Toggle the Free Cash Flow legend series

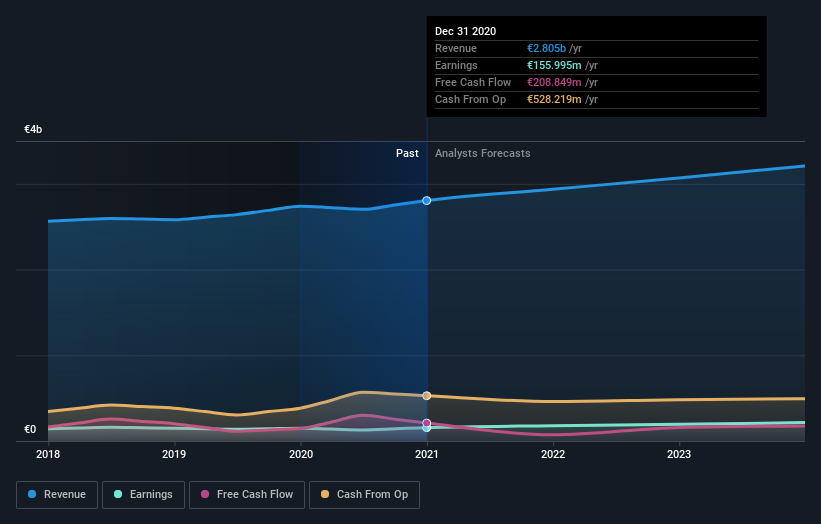(x=247, y=495)
